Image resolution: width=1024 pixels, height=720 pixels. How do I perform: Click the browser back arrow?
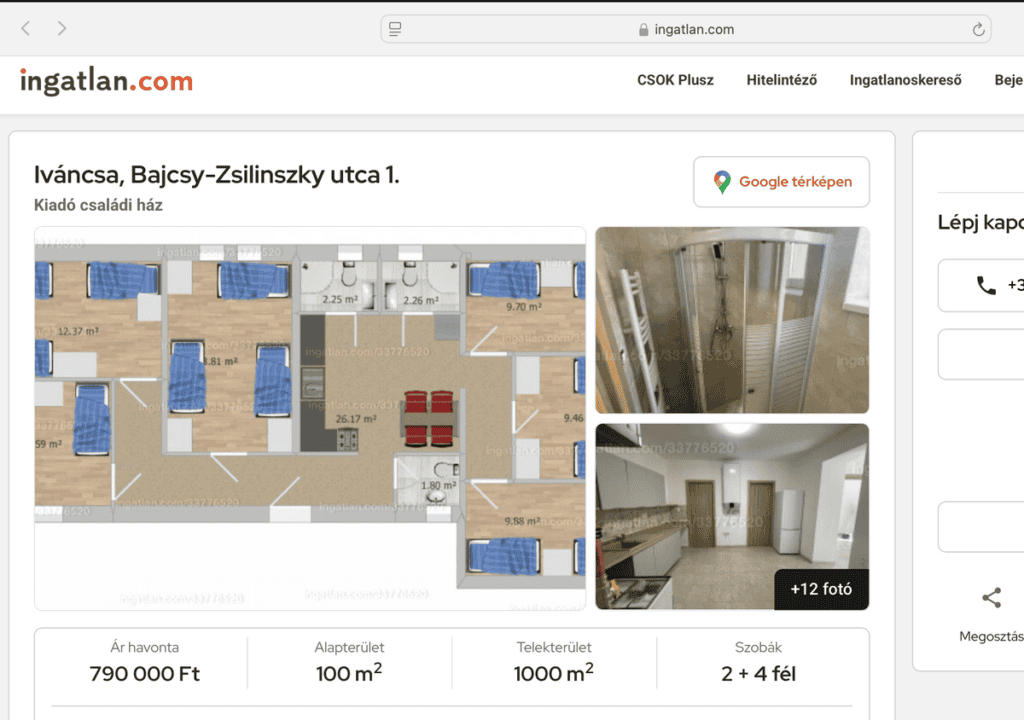point(26,29)
